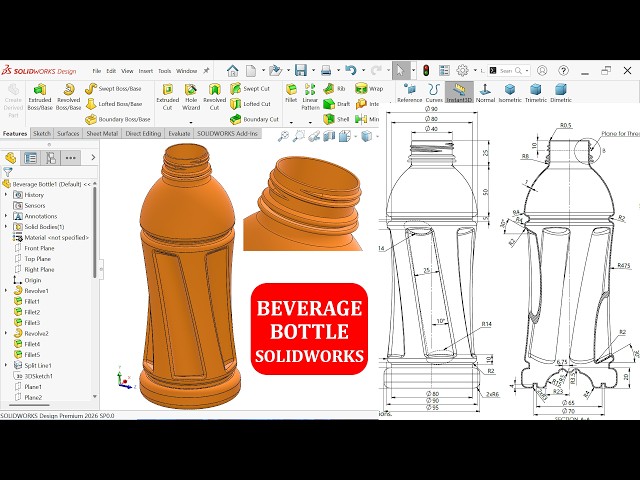The image size is (640, 480).
Task: Open the Window menu
Action: tap(187, 71)
